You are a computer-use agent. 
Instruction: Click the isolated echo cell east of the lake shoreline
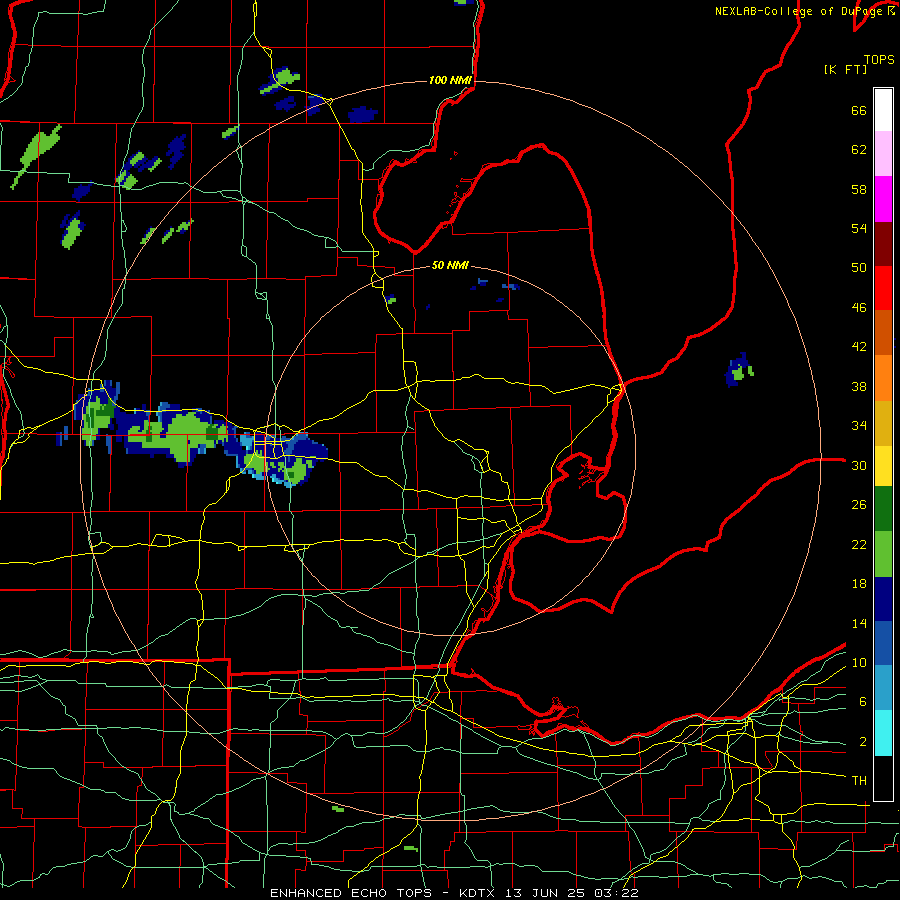[x=739, y=370]
